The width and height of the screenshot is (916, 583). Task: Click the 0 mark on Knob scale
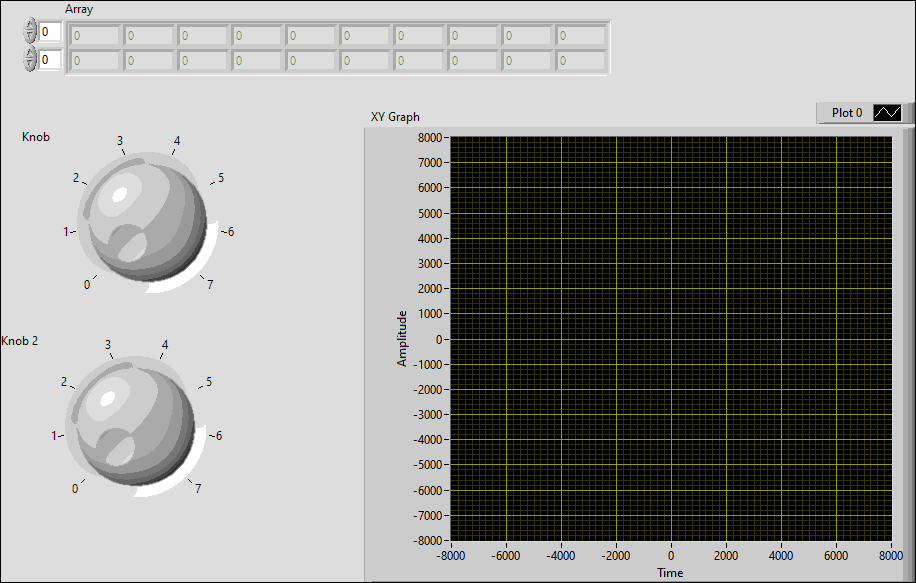point(87,284)
